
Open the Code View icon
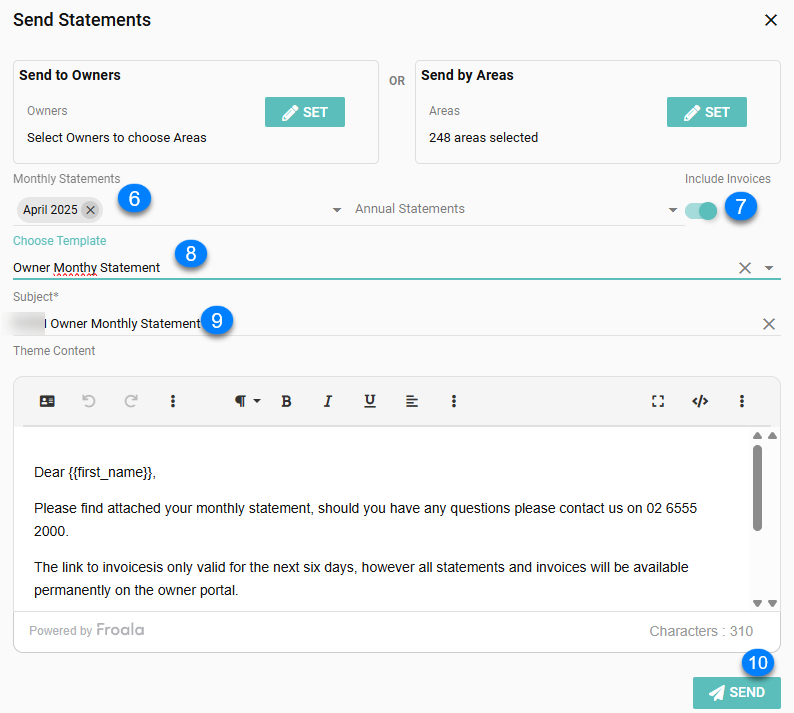point(700,401)
